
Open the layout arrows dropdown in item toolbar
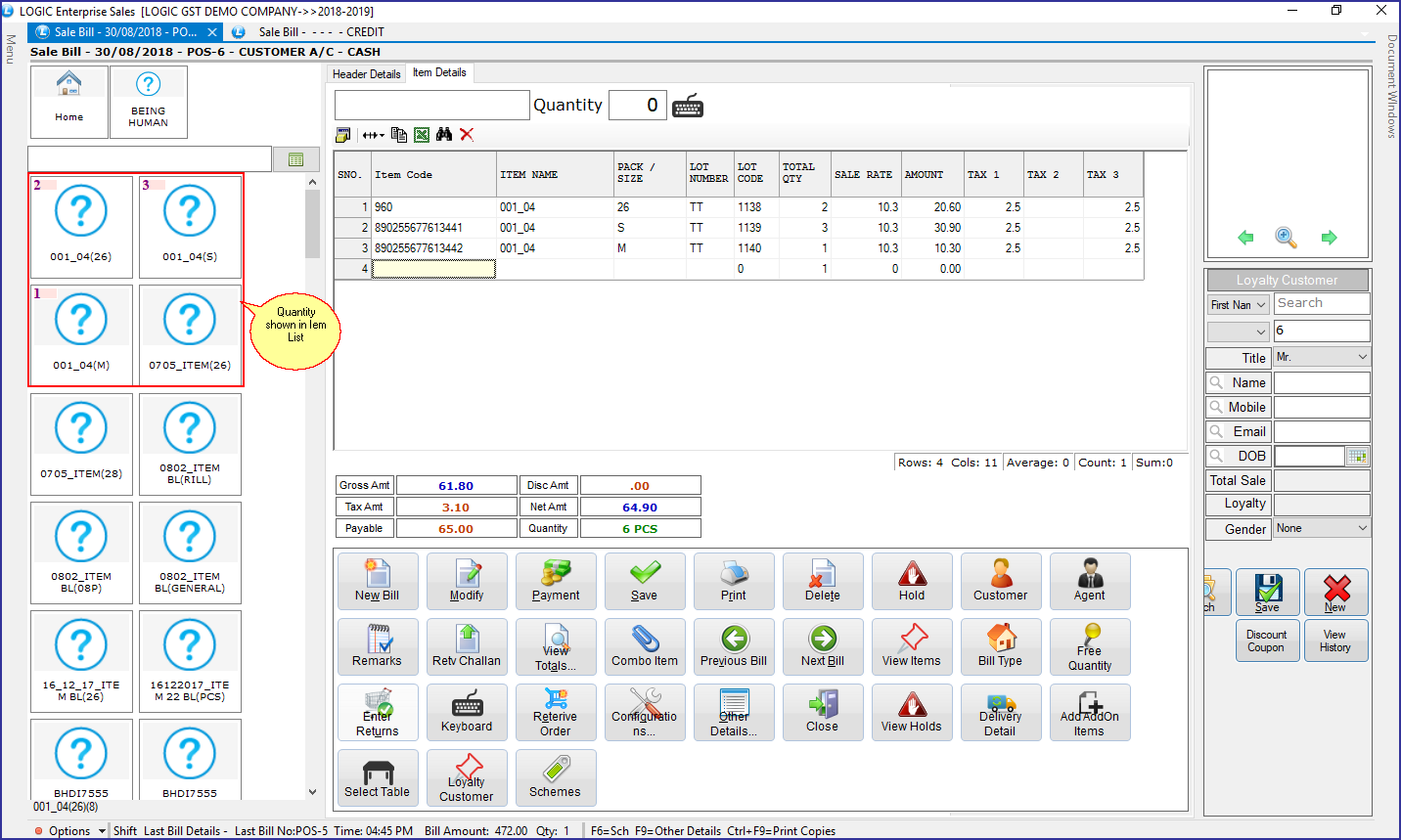click(373, 135)
